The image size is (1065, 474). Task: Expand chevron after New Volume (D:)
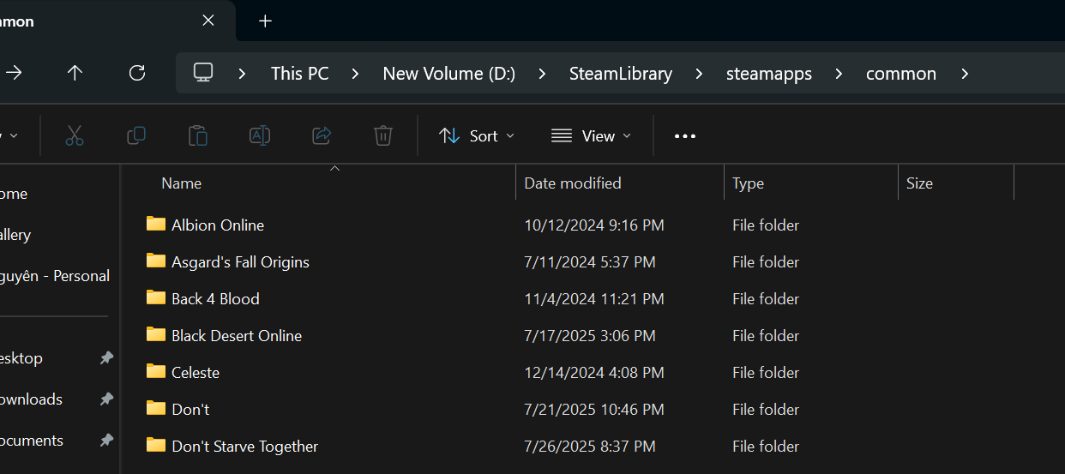click(x=542, y=74)
